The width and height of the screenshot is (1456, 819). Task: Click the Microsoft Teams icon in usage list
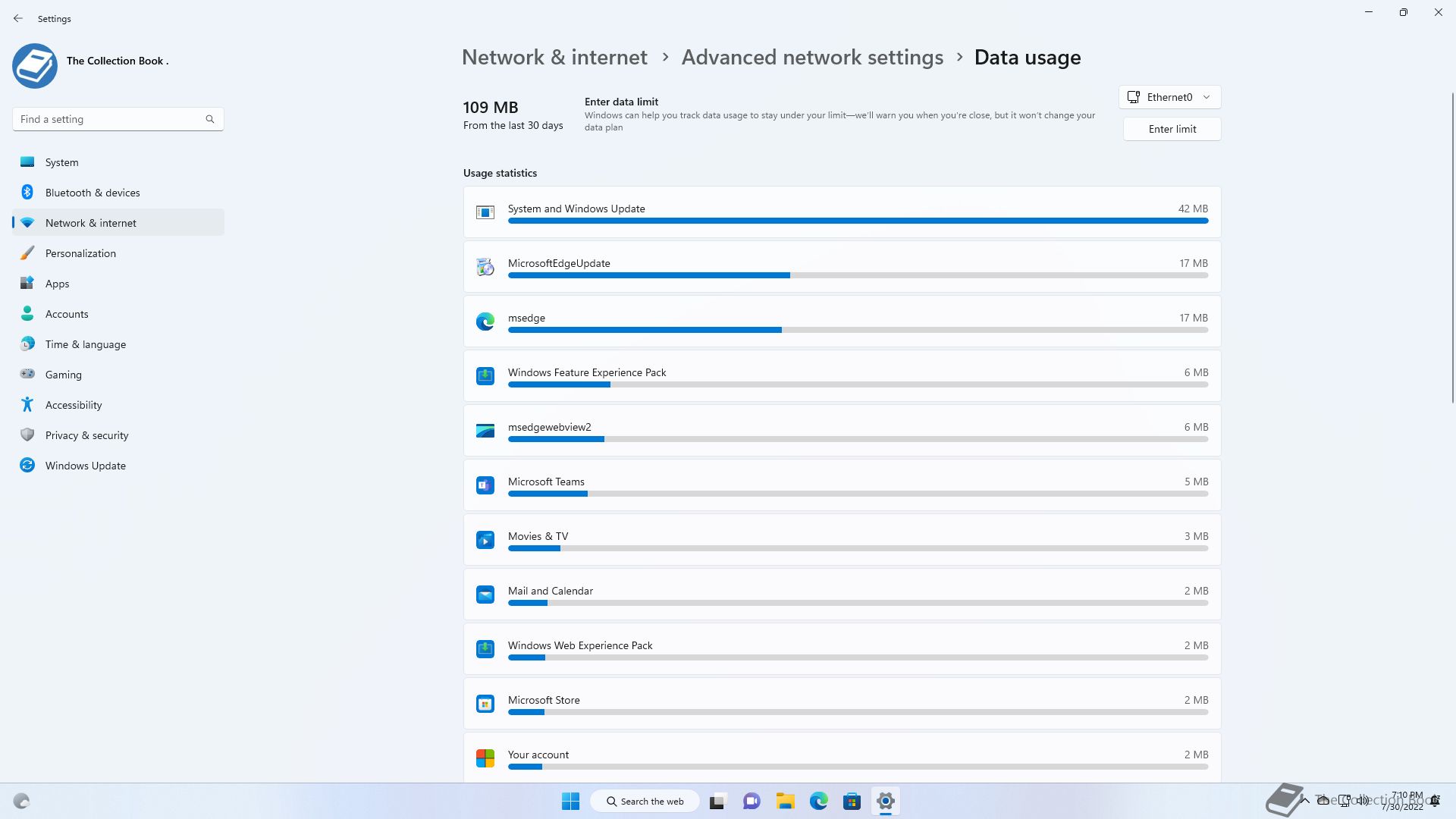pos(485,485)
